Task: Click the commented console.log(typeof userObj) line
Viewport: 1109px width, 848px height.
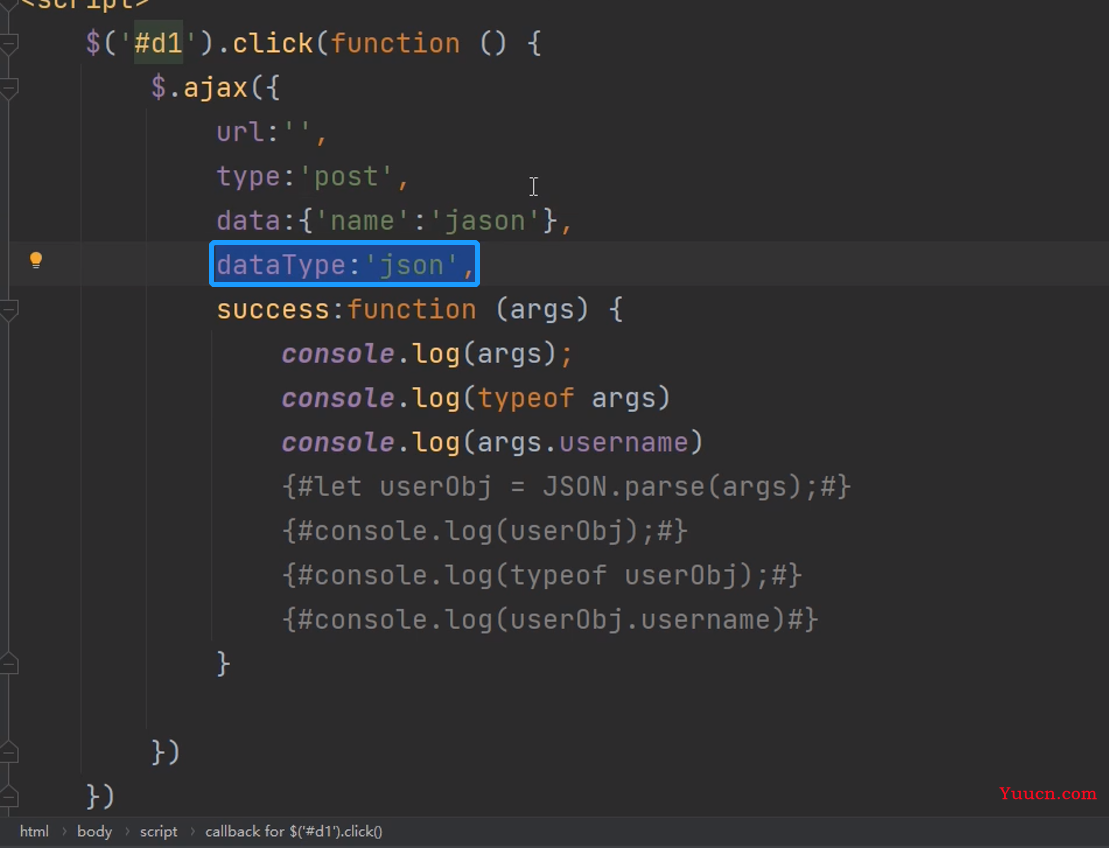Action: point(542,575)
